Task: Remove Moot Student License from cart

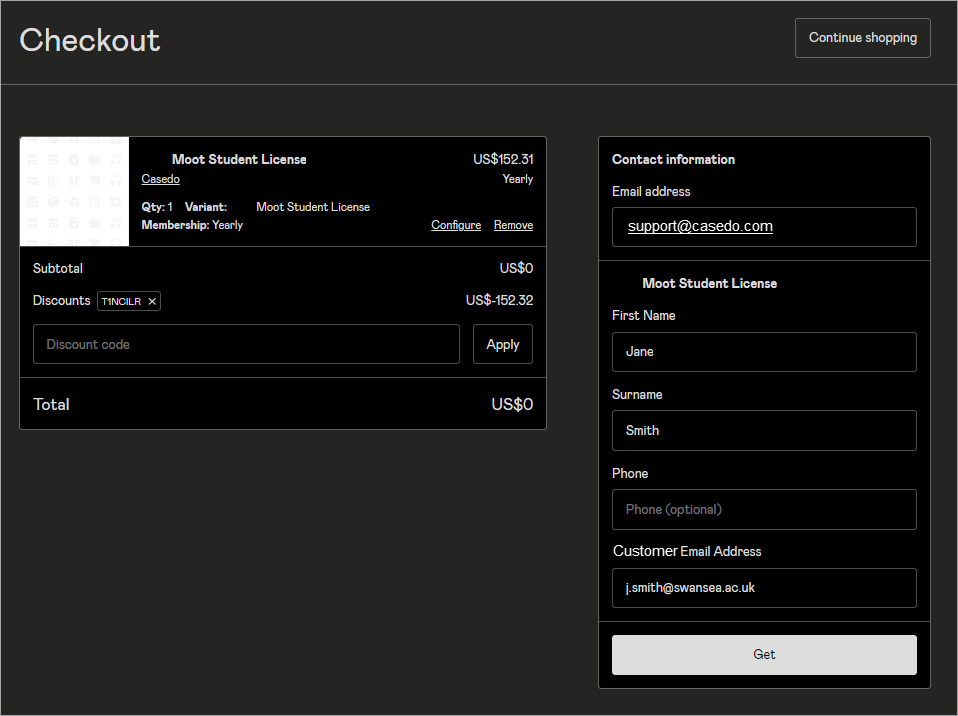Action: coord(513,225)
